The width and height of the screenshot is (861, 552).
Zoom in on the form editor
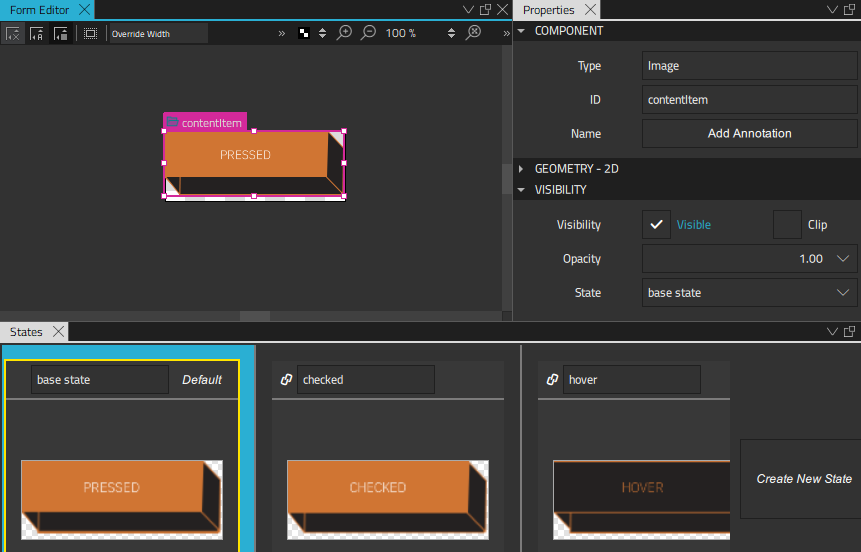[344, 33]
